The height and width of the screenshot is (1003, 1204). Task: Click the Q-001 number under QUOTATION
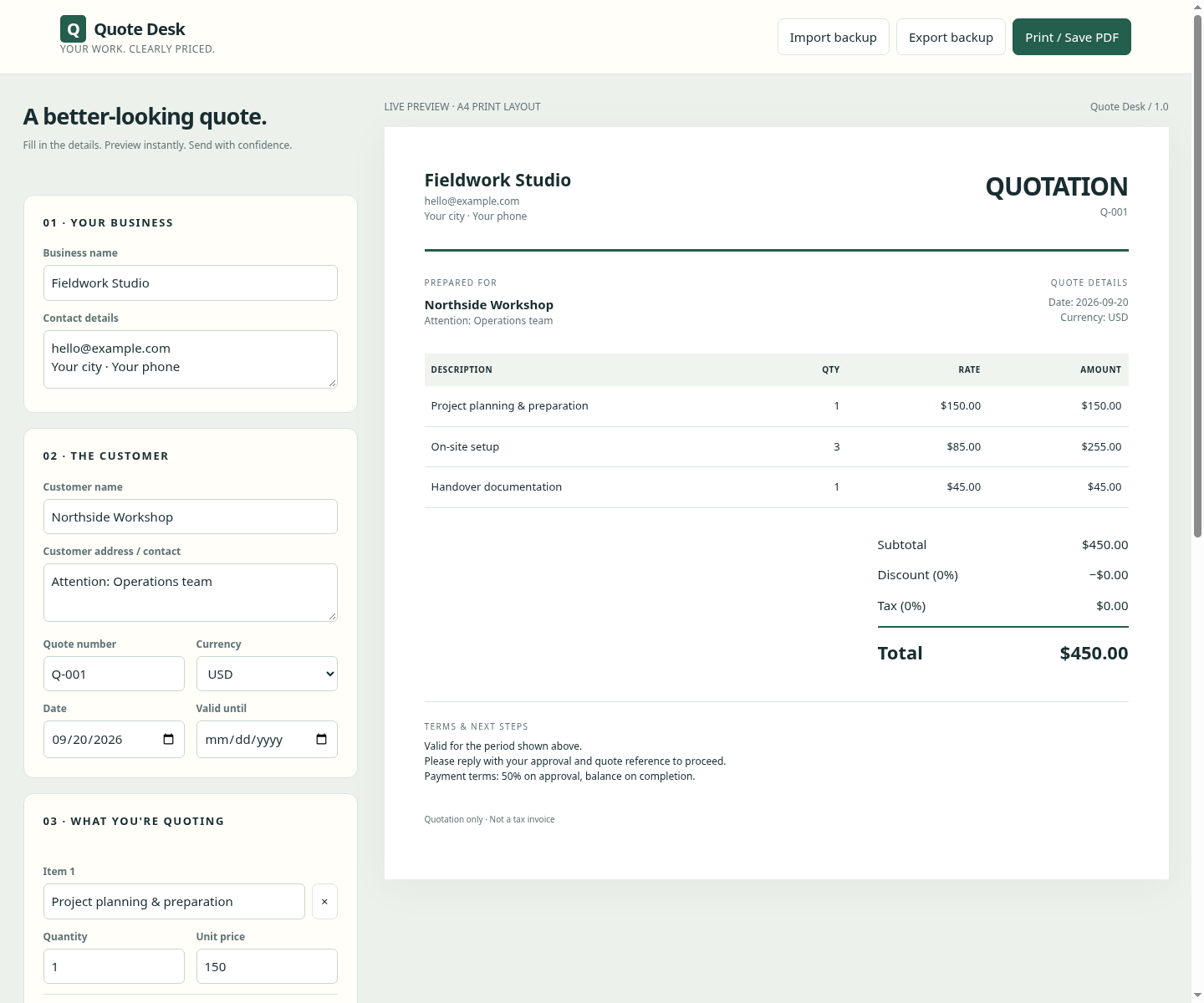[1114, 212]
